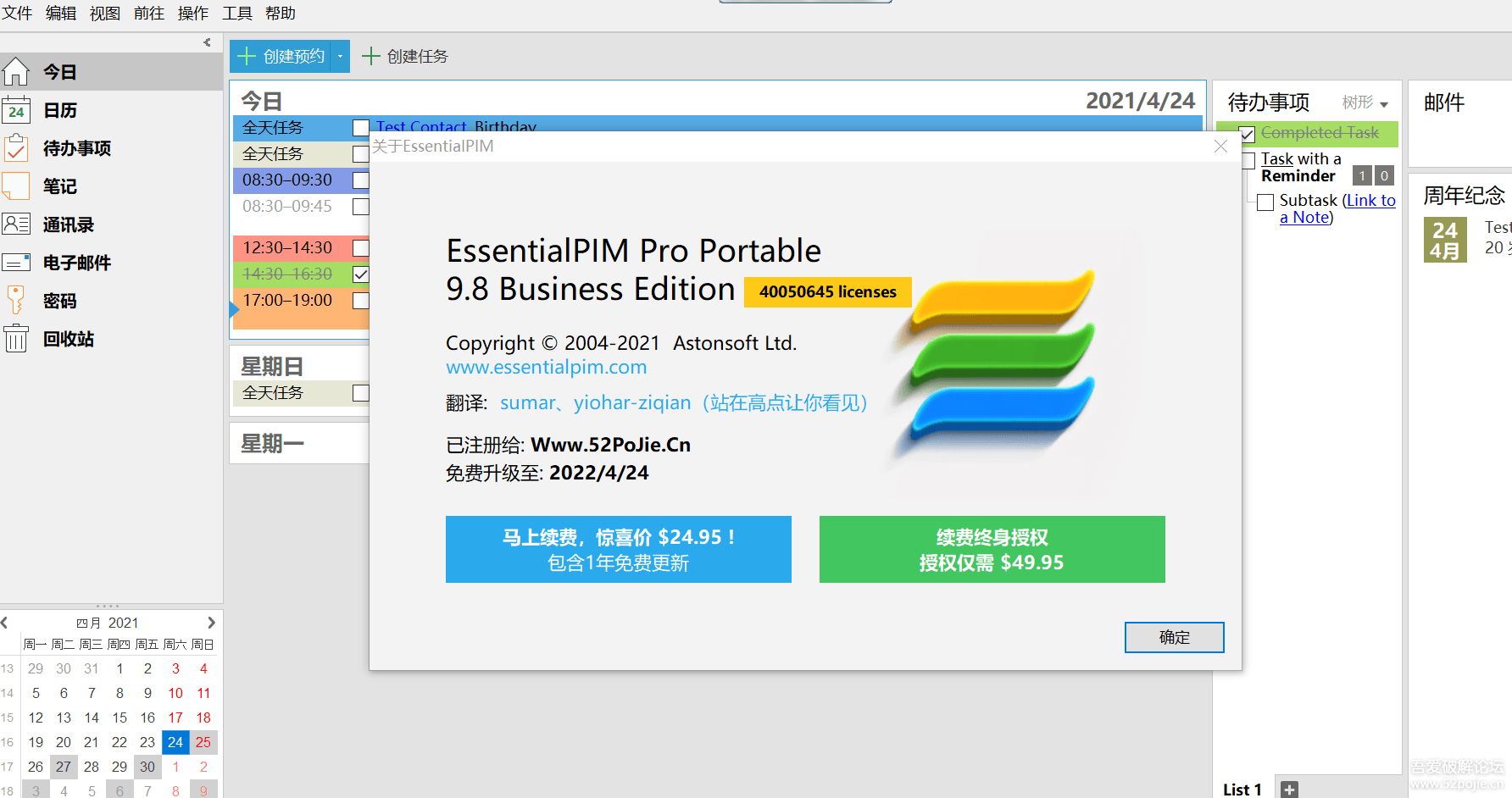Follow the Link to a Note hyperlink
The image size is (1512, 798).
(x=1337, y=208)
